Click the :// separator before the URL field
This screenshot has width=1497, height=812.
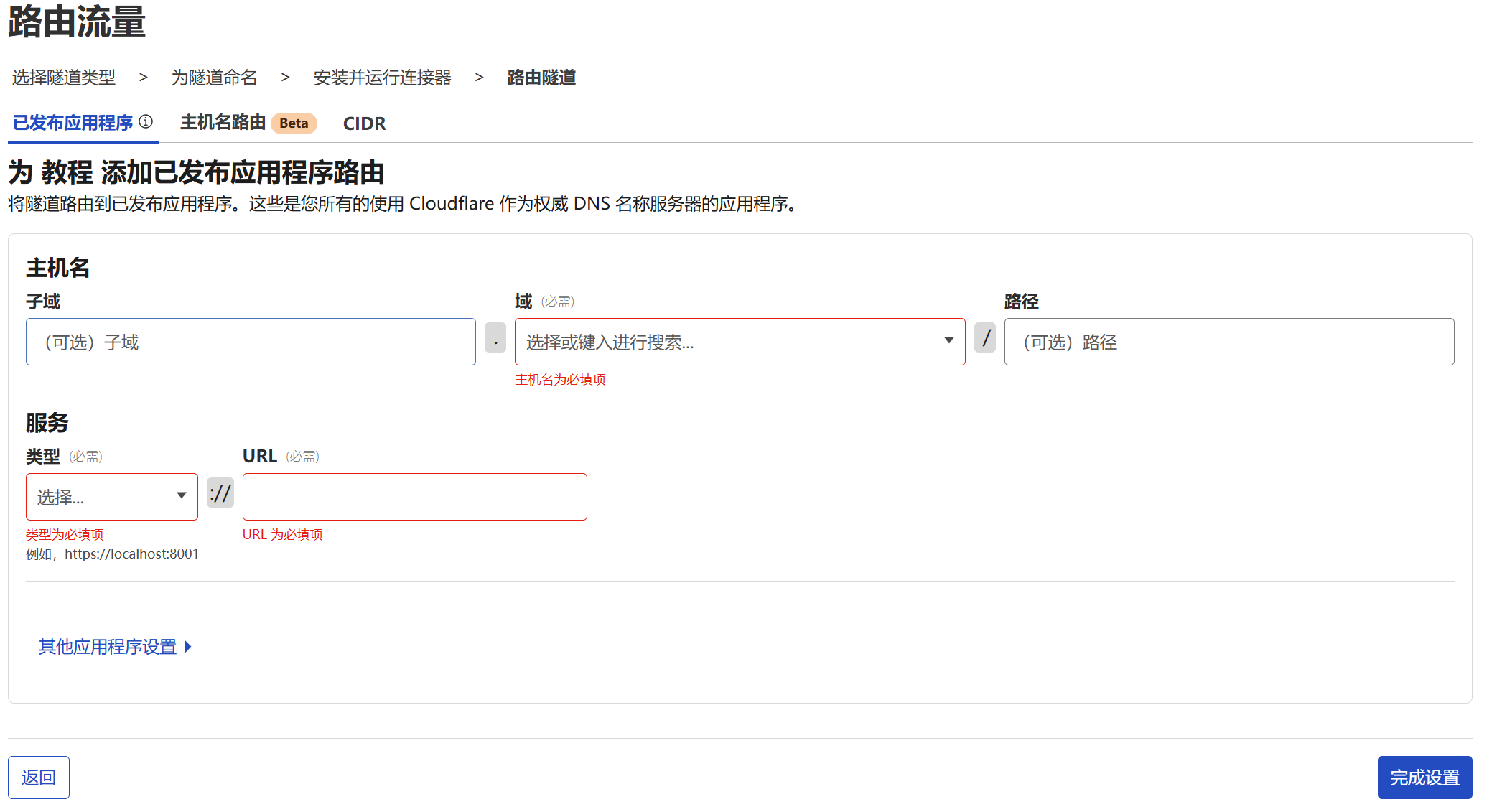point(220,493)
